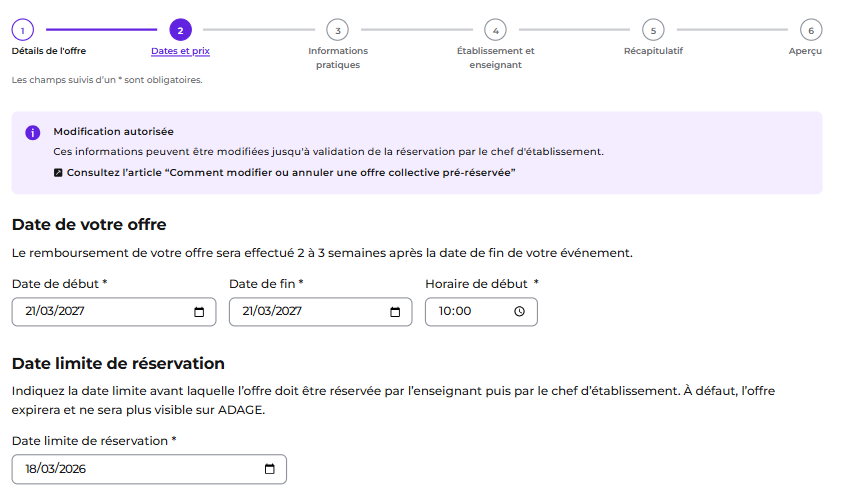Click step 3 circle Informations pratiques
Image resolution: width=844 pixels, height=495 pixels.
click(x=337, y=30)
